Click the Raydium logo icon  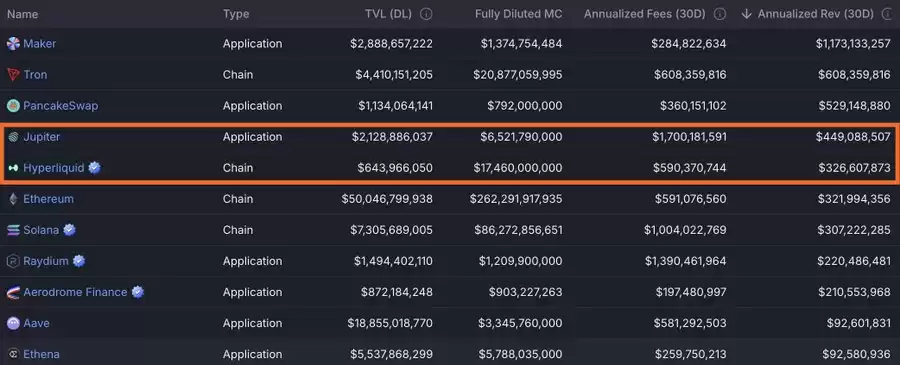pyautogui.click(x=13, y=261)
